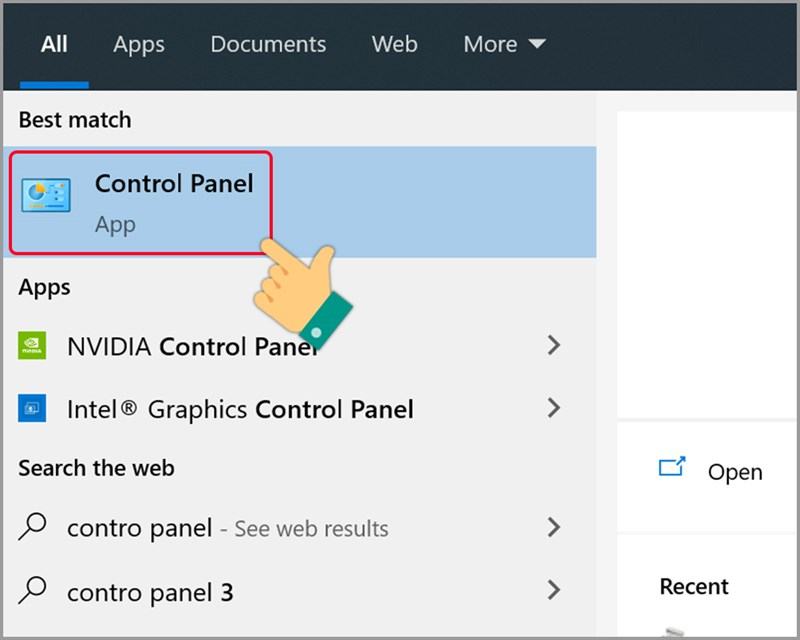Expand the NVIDIA Control Panel result arrow
Viewport: 800px width, 640px height.
(553, 346)
